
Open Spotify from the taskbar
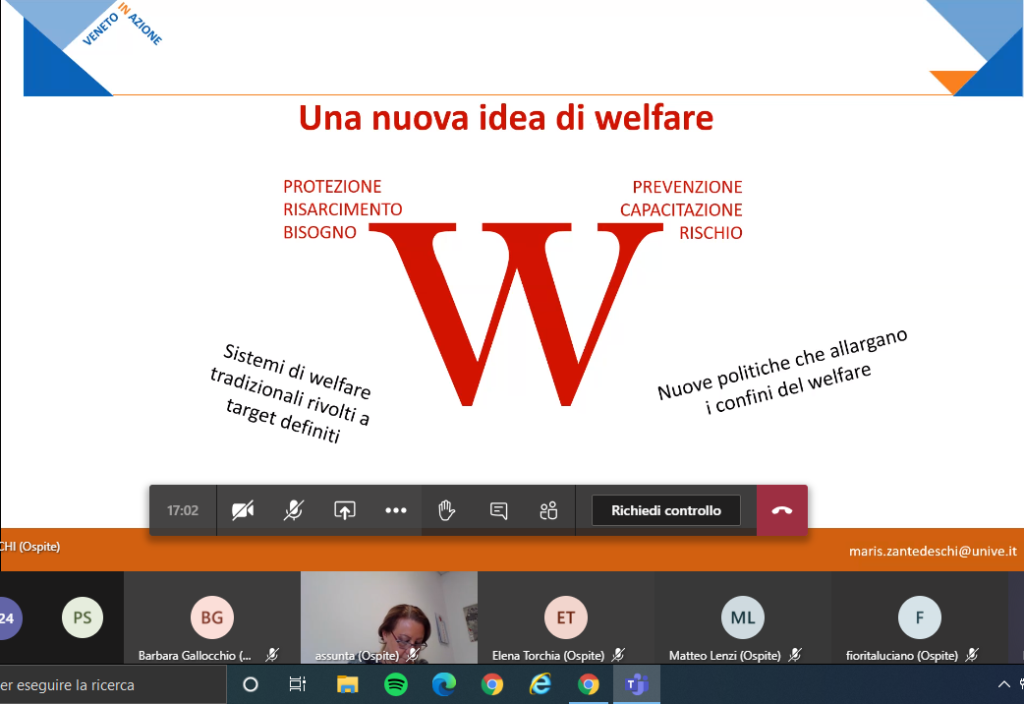click(396, 685)
